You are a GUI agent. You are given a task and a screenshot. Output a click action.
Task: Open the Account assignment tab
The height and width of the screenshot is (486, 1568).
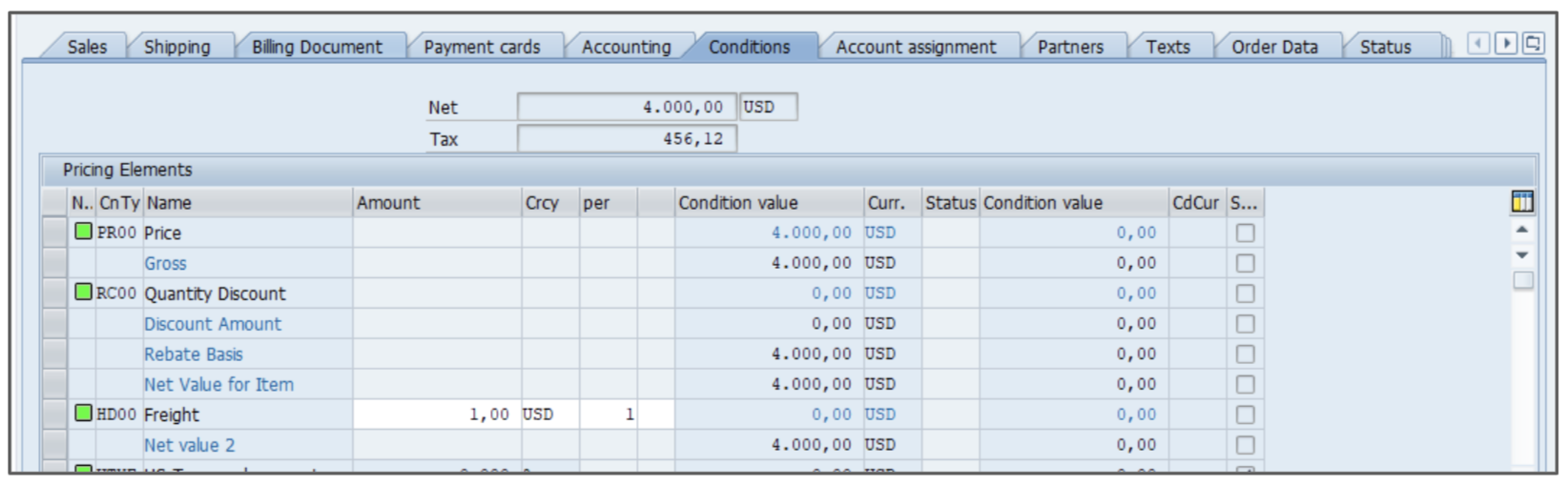coord(915,47)
